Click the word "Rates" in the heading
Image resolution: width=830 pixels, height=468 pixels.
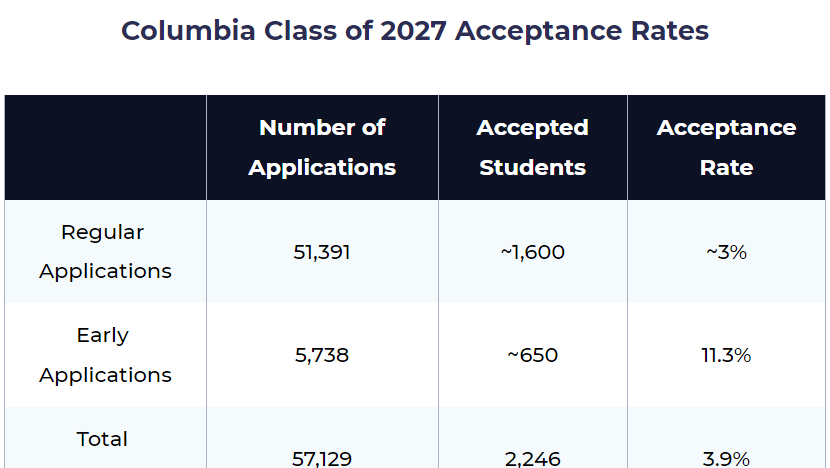point(669,31)
